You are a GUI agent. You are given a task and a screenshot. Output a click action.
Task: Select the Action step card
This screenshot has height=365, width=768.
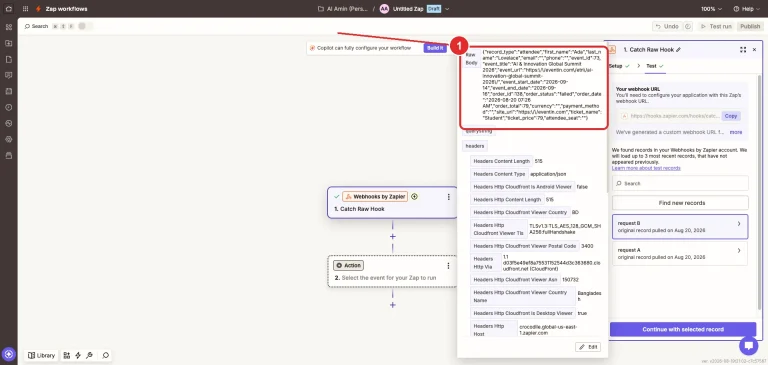click(x=392, y=271)
